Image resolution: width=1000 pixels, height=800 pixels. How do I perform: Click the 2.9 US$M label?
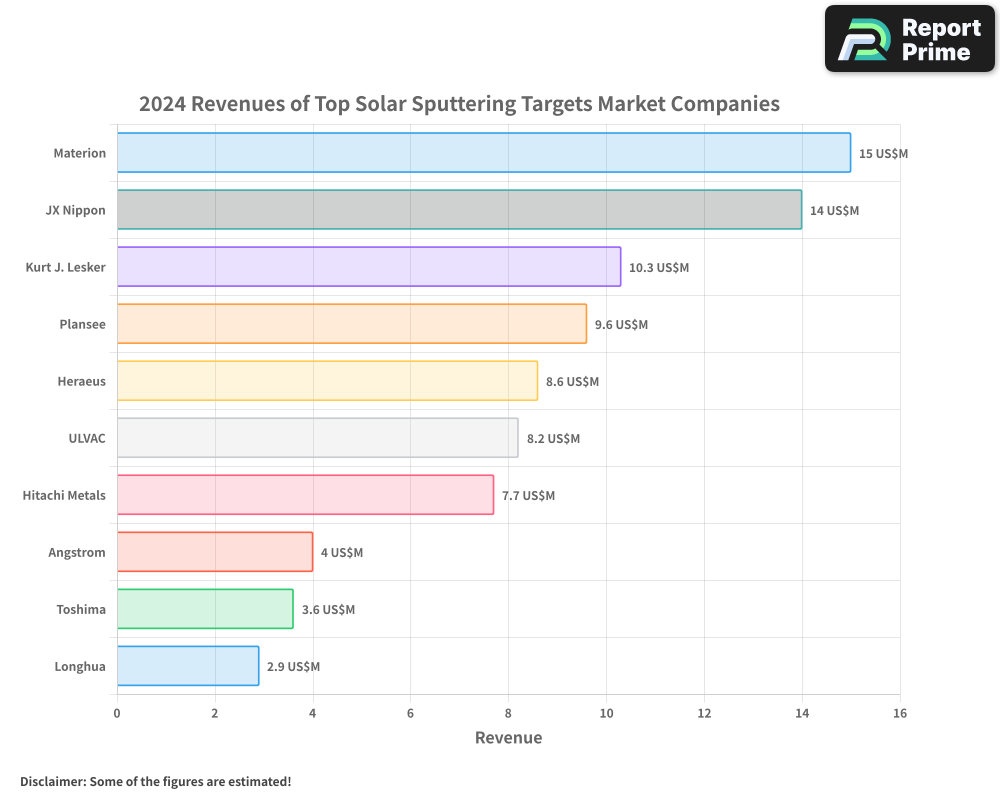click(291, 666)
